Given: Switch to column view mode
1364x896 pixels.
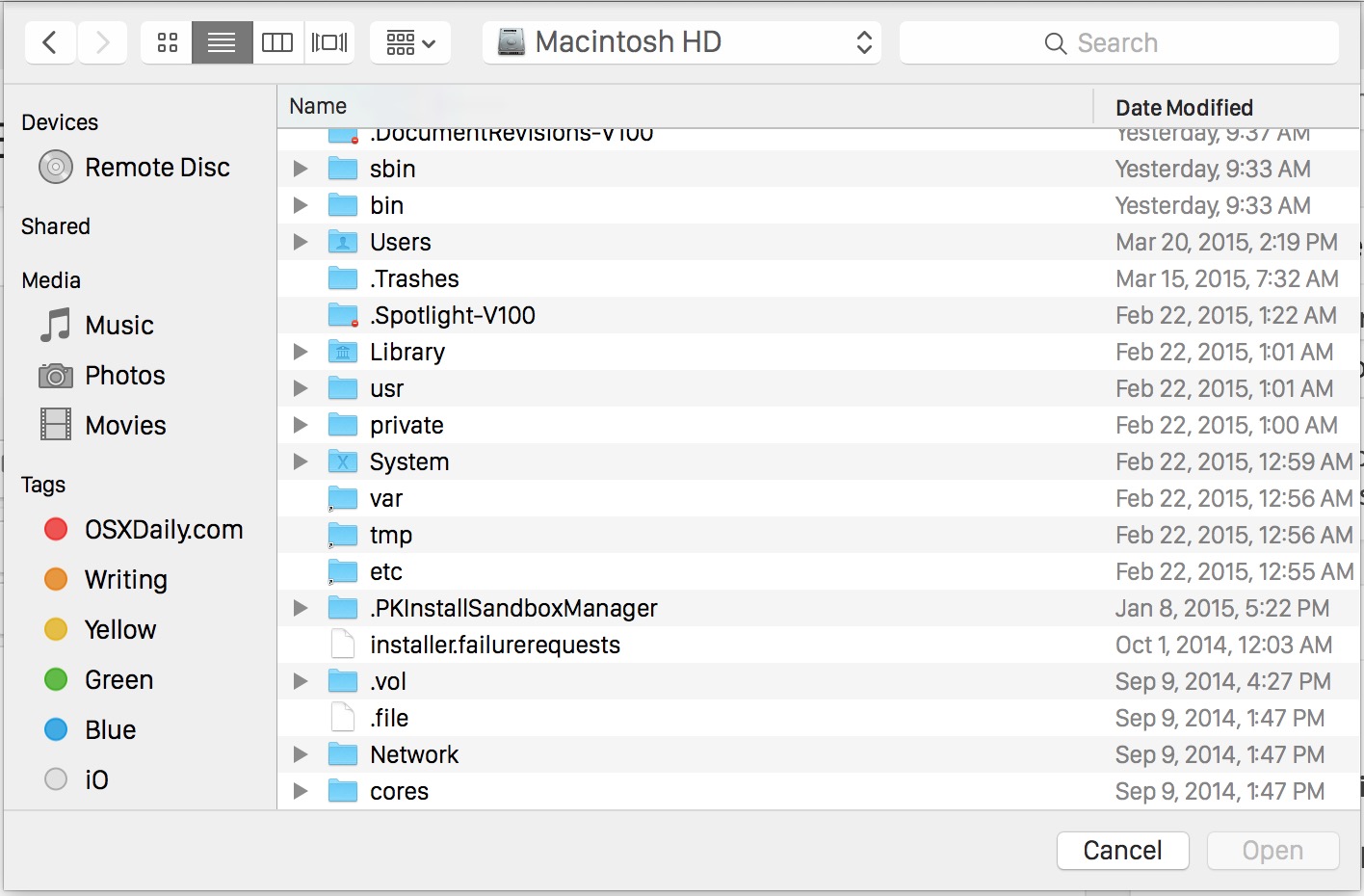Looking at the screenshot, I should coord(277,41).
